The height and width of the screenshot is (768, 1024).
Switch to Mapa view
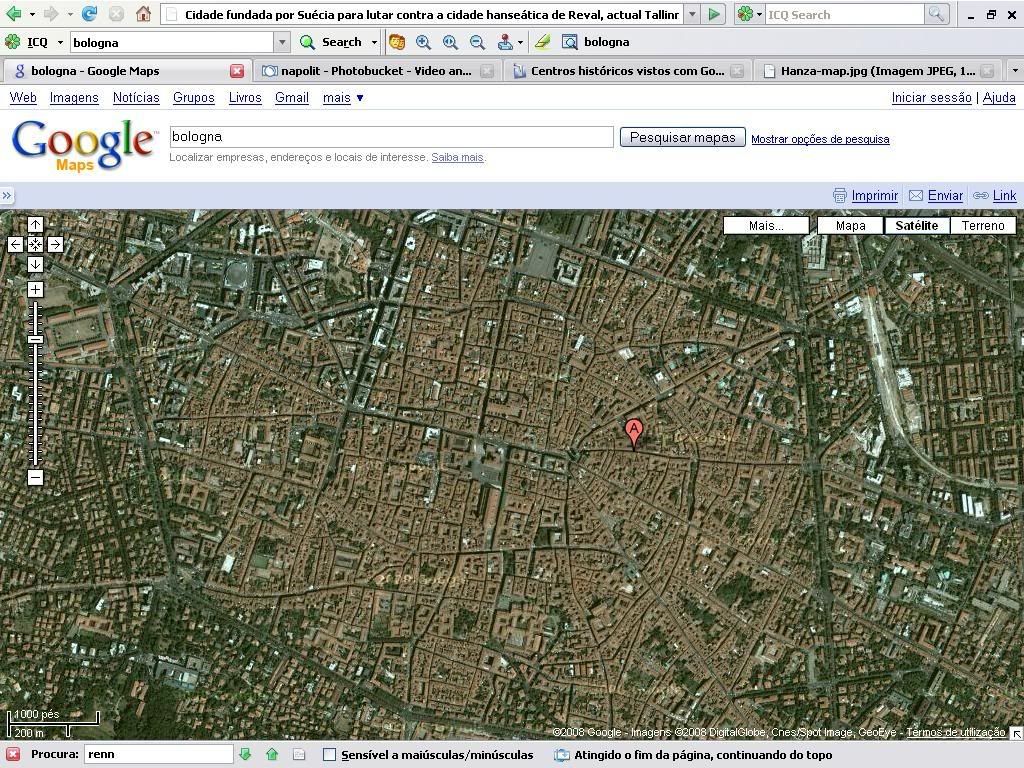(850, 225)
